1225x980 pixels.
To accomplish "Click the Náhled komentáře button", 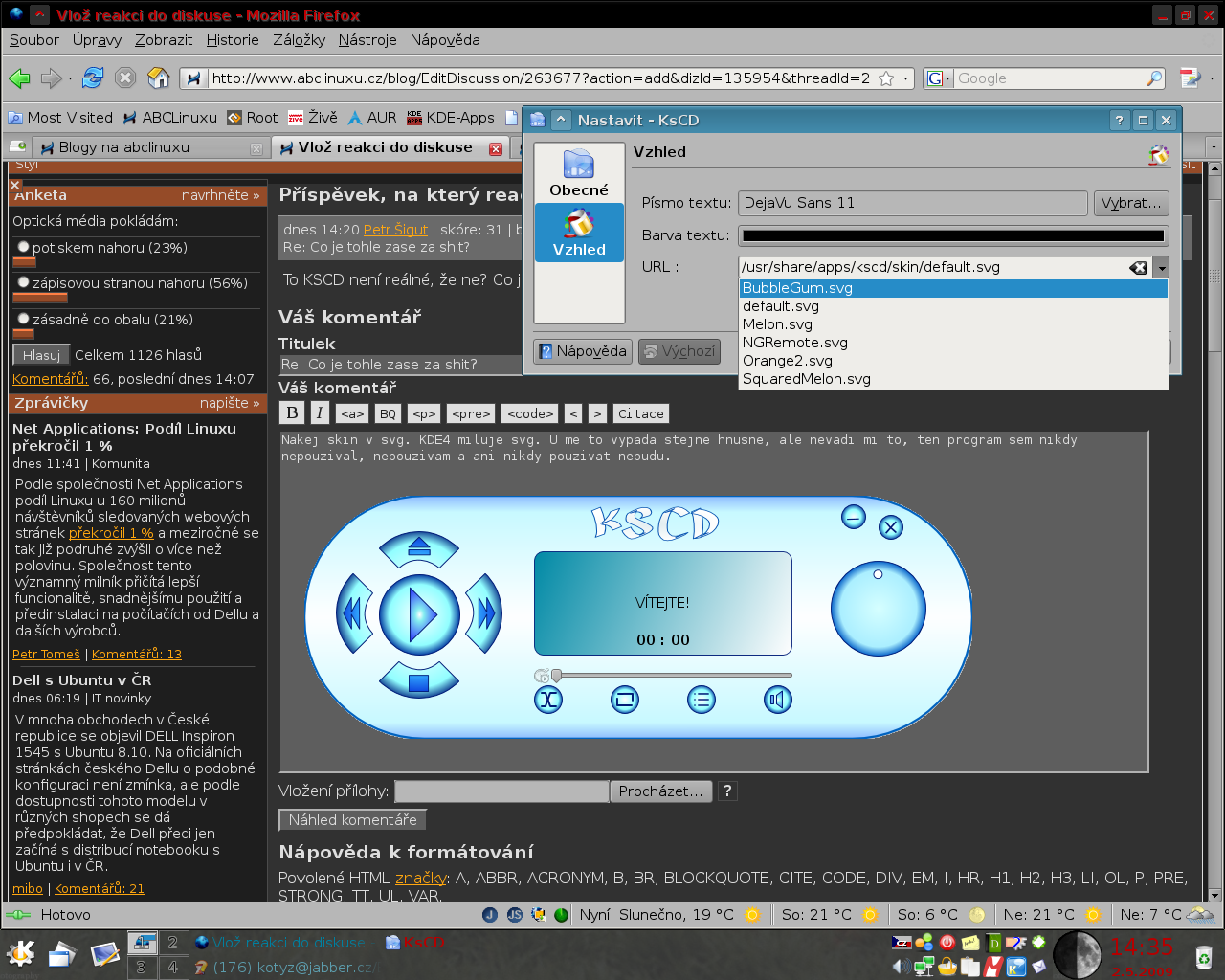I will click(x=352, y=820).
